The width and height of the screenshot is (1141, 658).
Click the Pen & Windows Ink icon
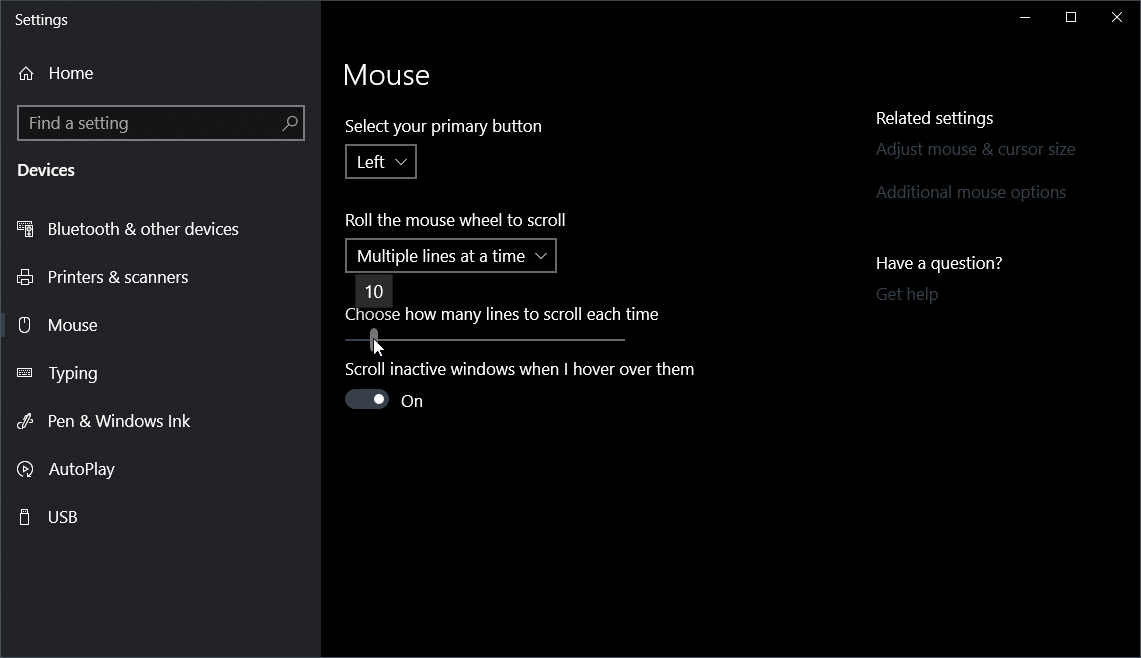pyautogui.click(x=25, y=421)
